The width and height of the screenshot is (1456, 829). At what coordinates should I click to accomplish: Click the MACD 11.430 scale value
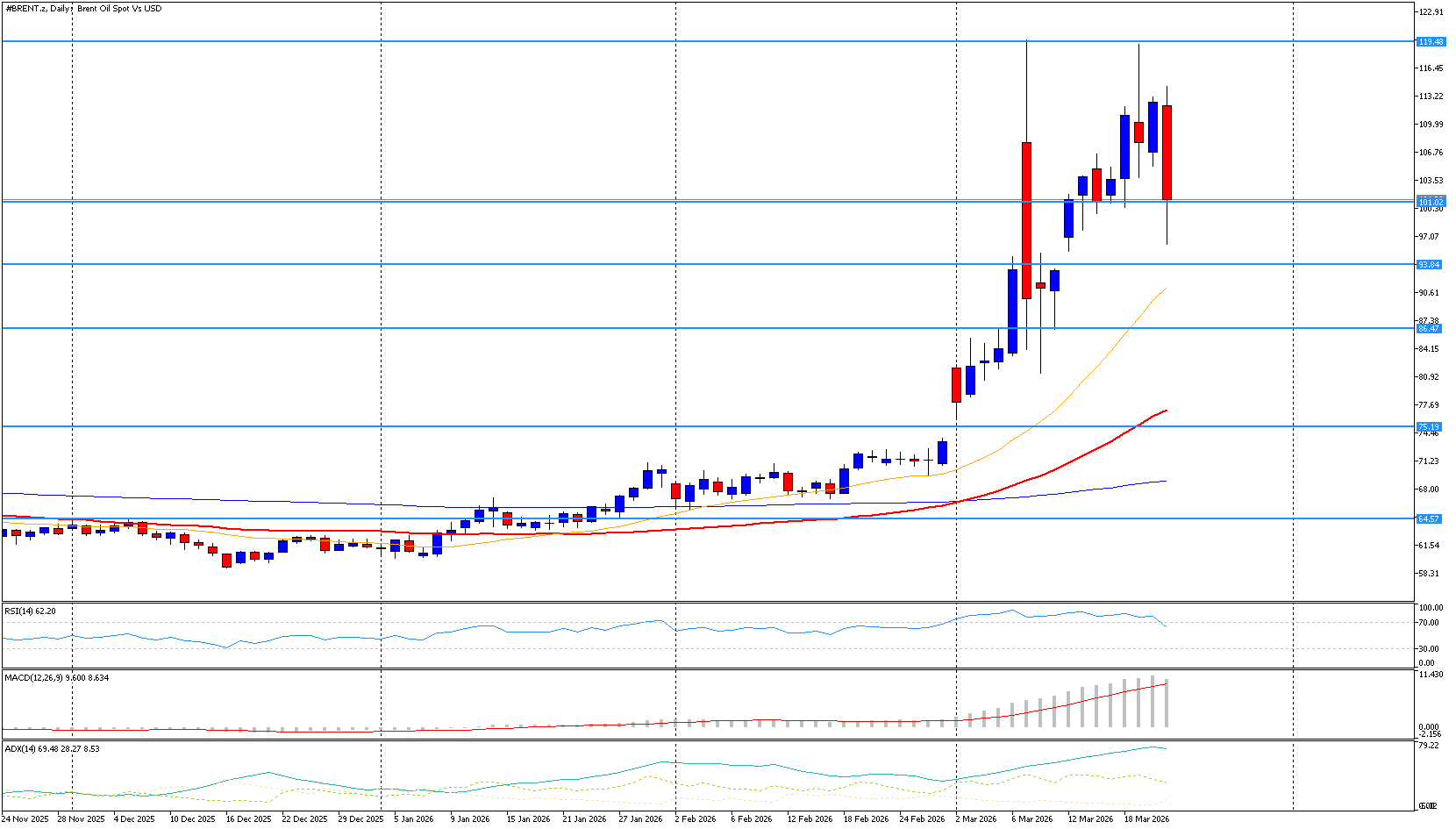[x=1430, y=675]
